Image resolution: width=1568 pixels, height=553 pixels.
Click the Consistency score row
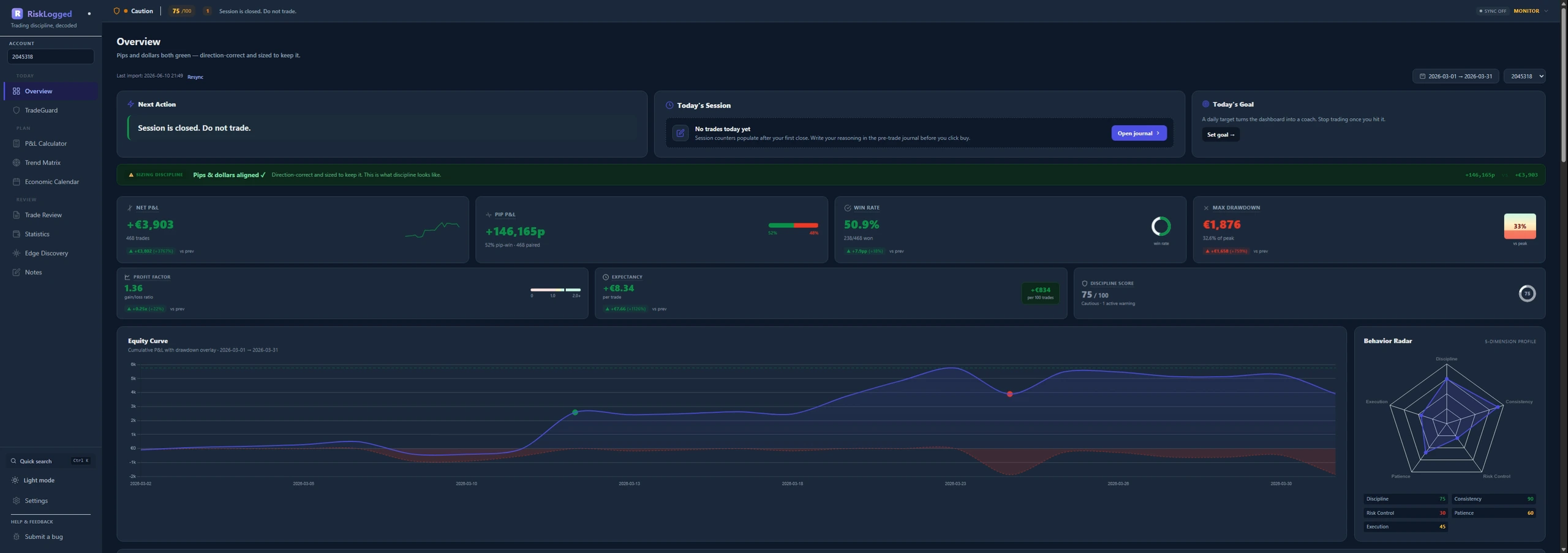pos(1493,499)
